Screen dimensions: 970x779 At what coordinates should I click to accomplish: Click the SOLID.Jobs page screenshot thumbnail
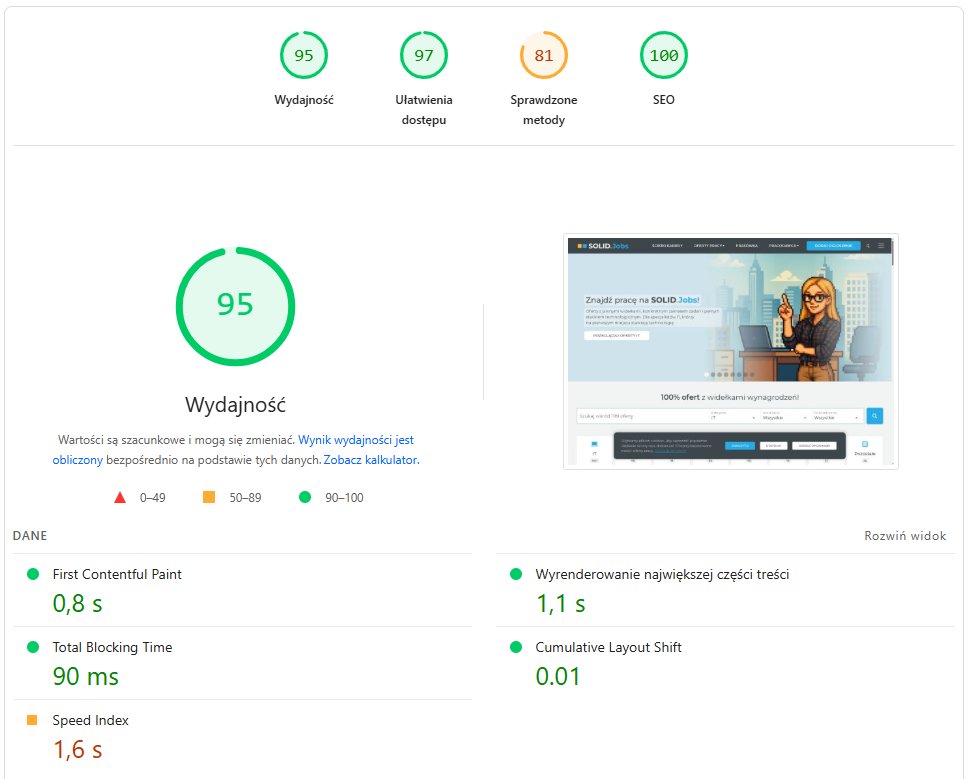pyautogui.click(x=731, y=351)
